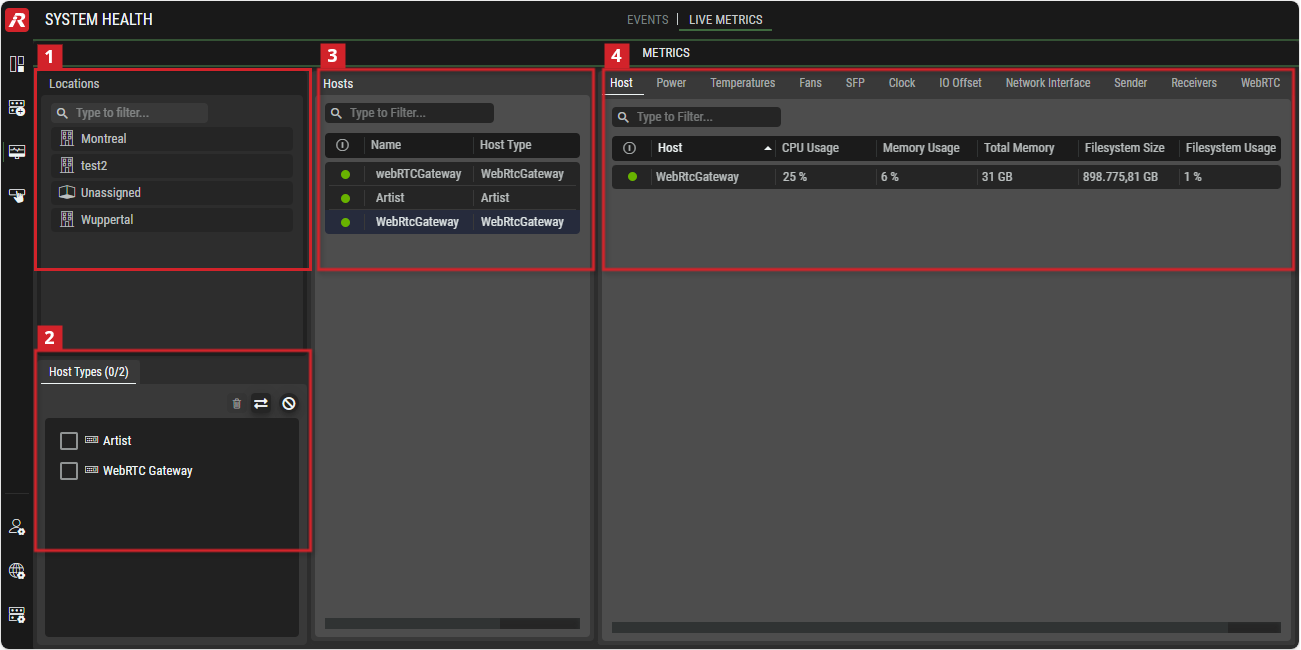Click green status dot of webRTCGateway host row
This screenshot has width=1301, height=650.
[x=345, y=174]
